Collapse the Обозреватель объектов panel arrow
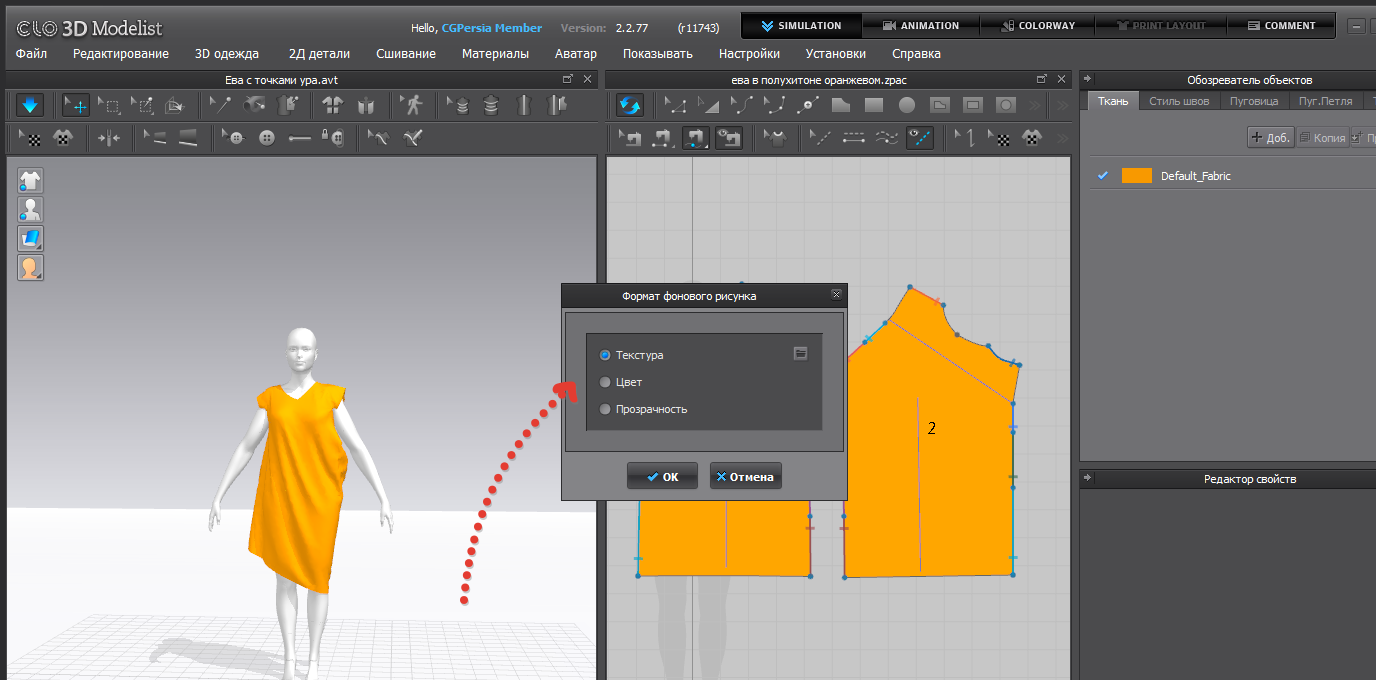 1087,80
